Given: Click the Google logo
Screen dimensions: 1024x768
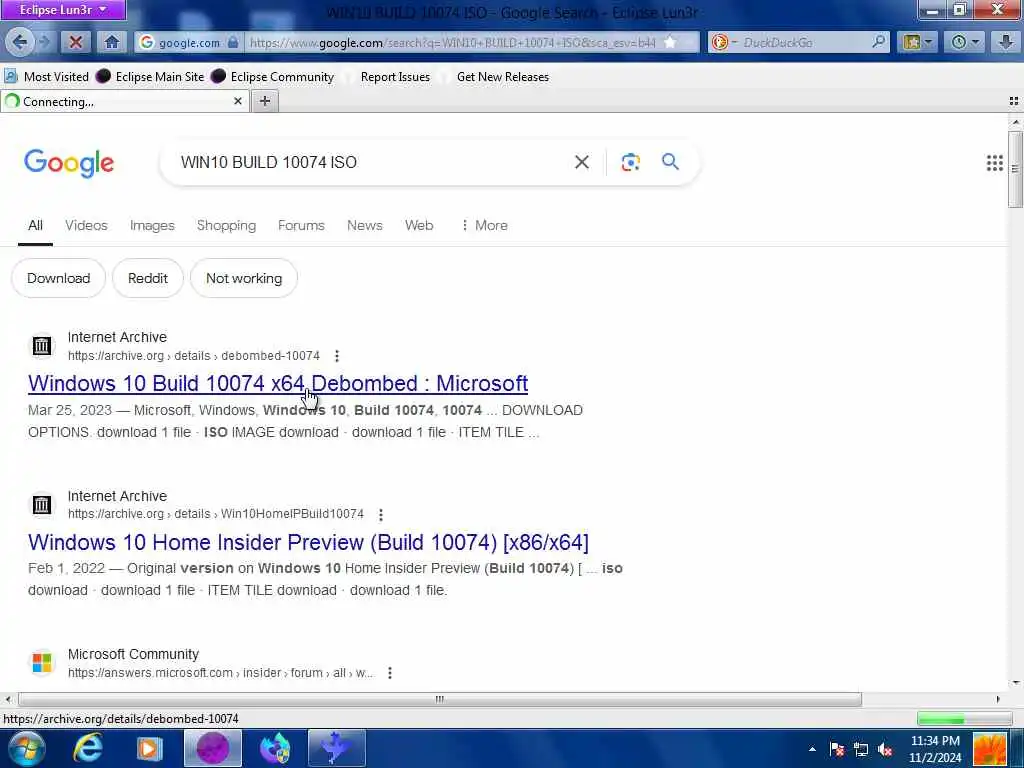Looking at the screenshot, I should tap(69, 163).
